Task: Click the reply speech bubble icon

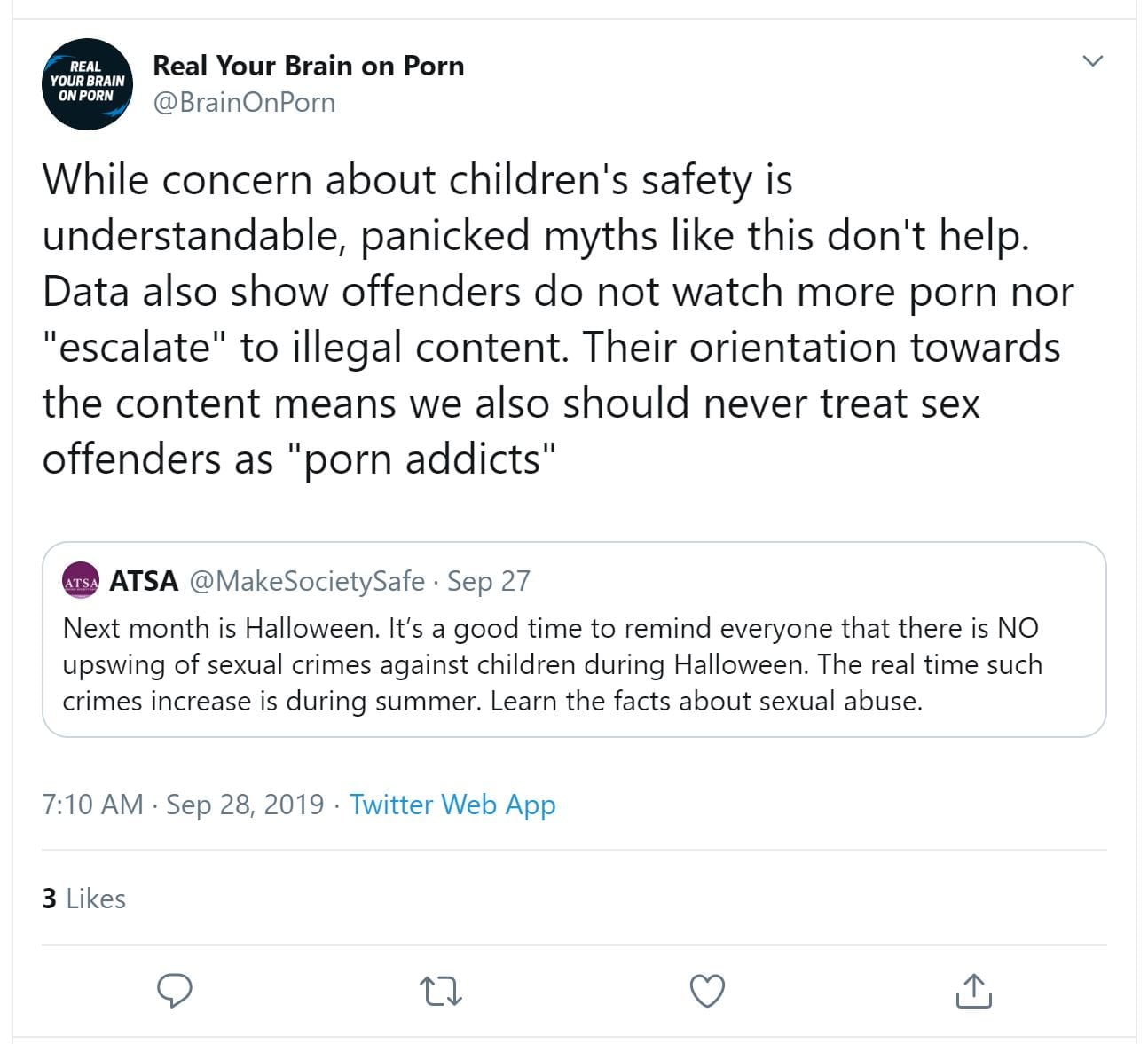Action: pos(175,990)
